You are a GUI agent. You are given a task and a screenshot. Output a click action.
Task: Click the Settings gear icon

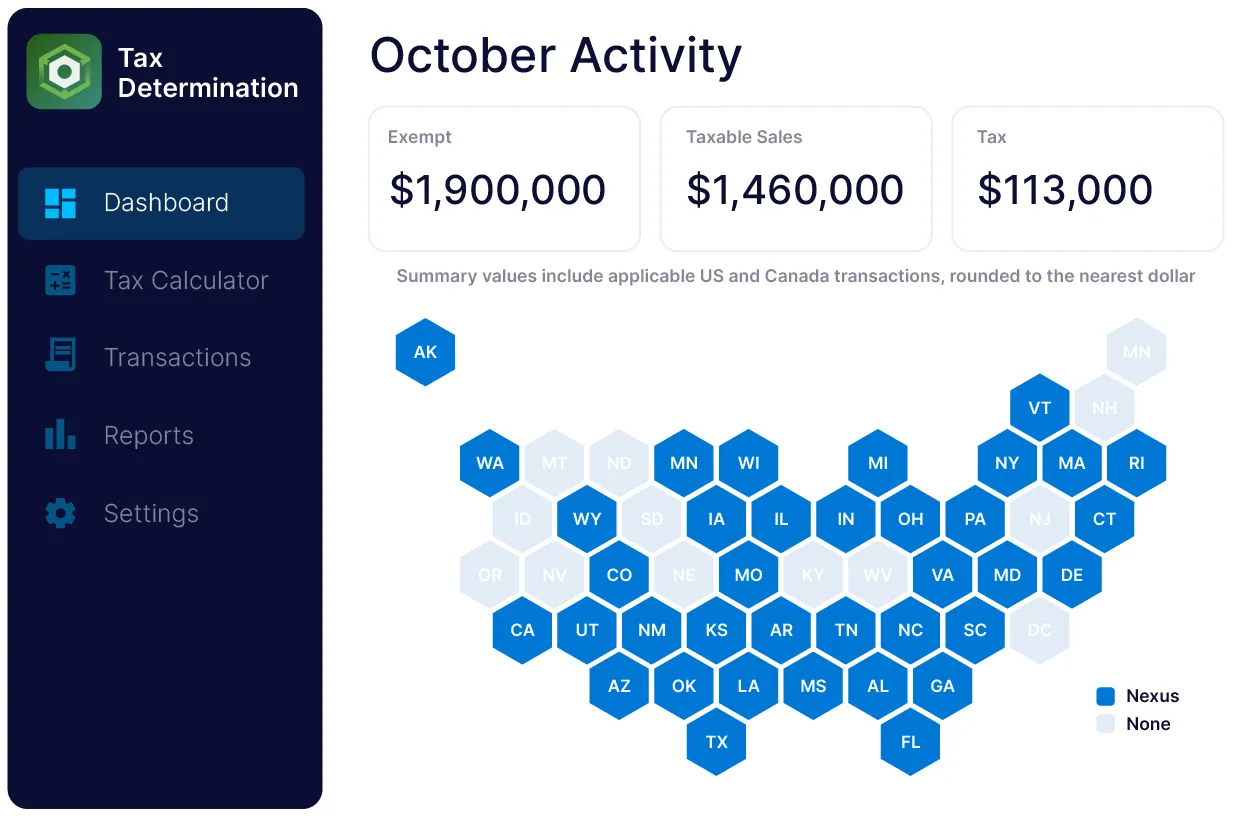[x=60, y=513]
